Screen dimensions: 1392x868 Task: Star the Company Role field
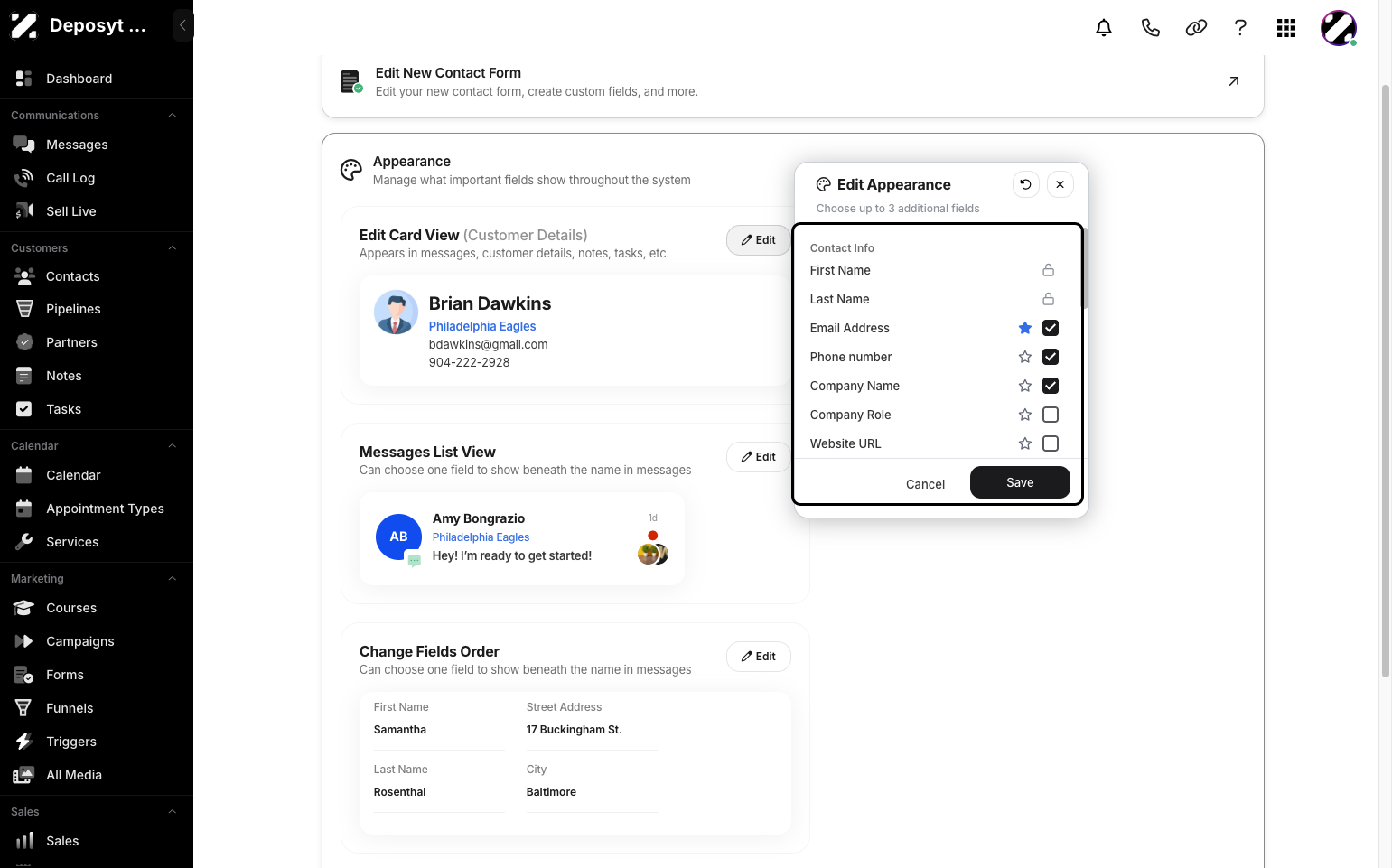click(x=1025, y=415)
